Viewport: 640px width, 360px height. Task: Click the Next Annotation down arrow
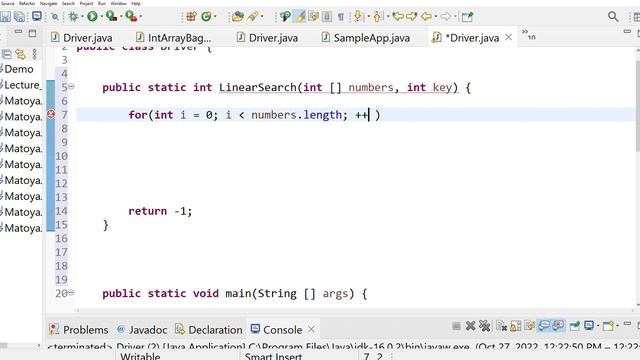tap(358, 16)
